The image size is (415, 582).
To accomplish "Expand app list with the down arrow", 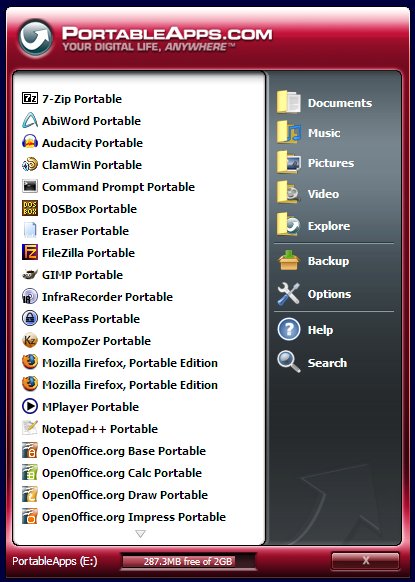I will 140,534.
